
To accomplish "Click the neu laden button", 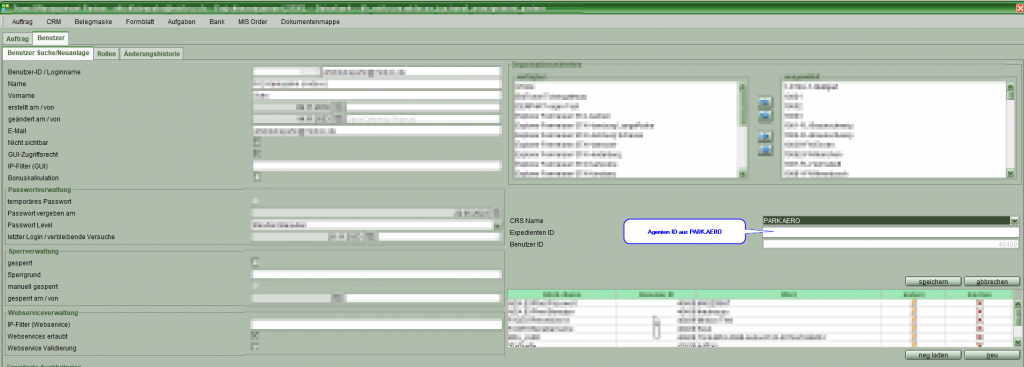I will tap(933, 355).
